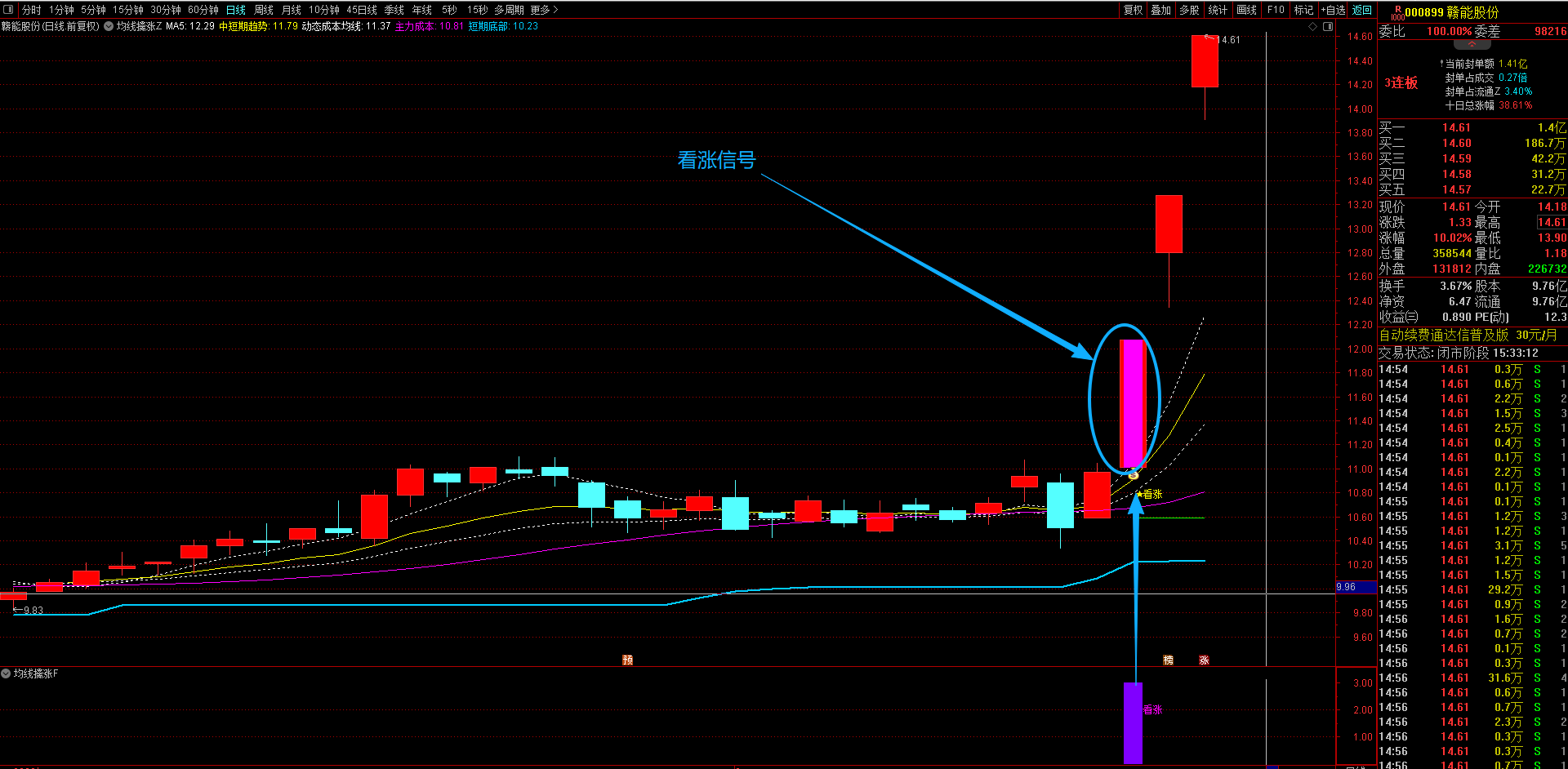Screen dimensions: 1568x769
Task: Switch to 60分钟 period
Action: point(203,10)
